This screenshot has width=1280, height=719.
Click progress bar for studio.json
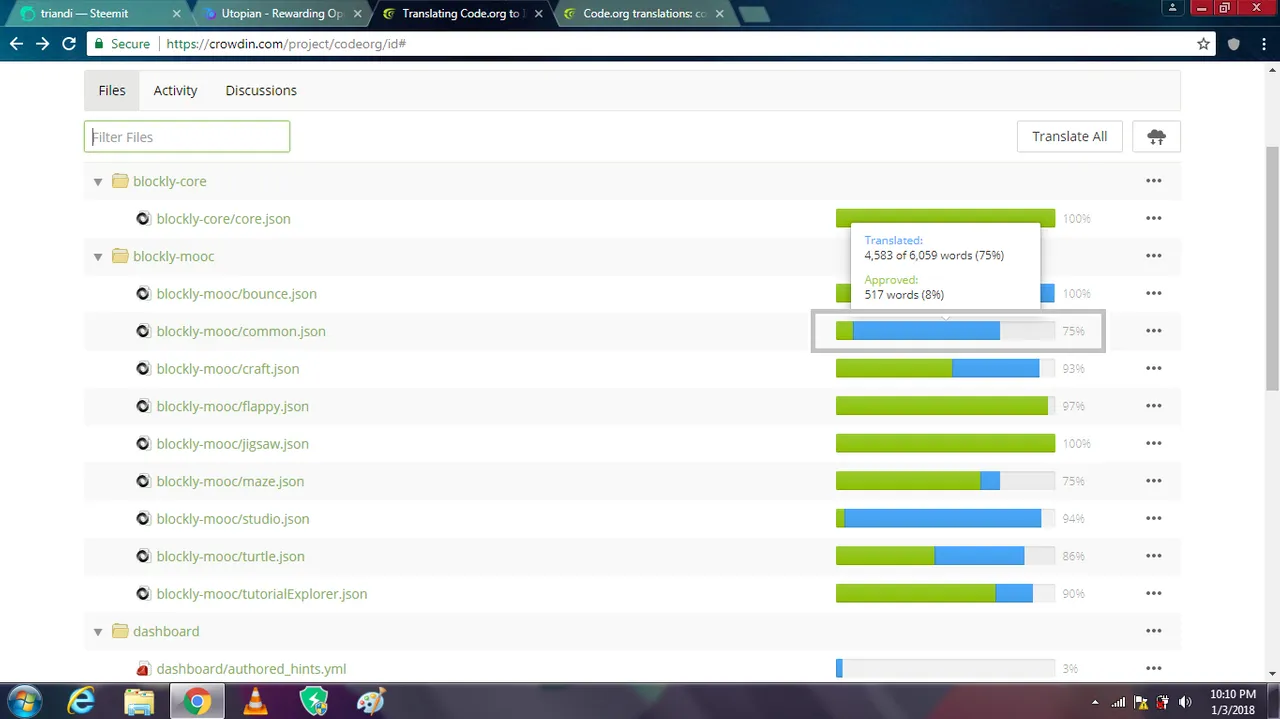(945, 519)
